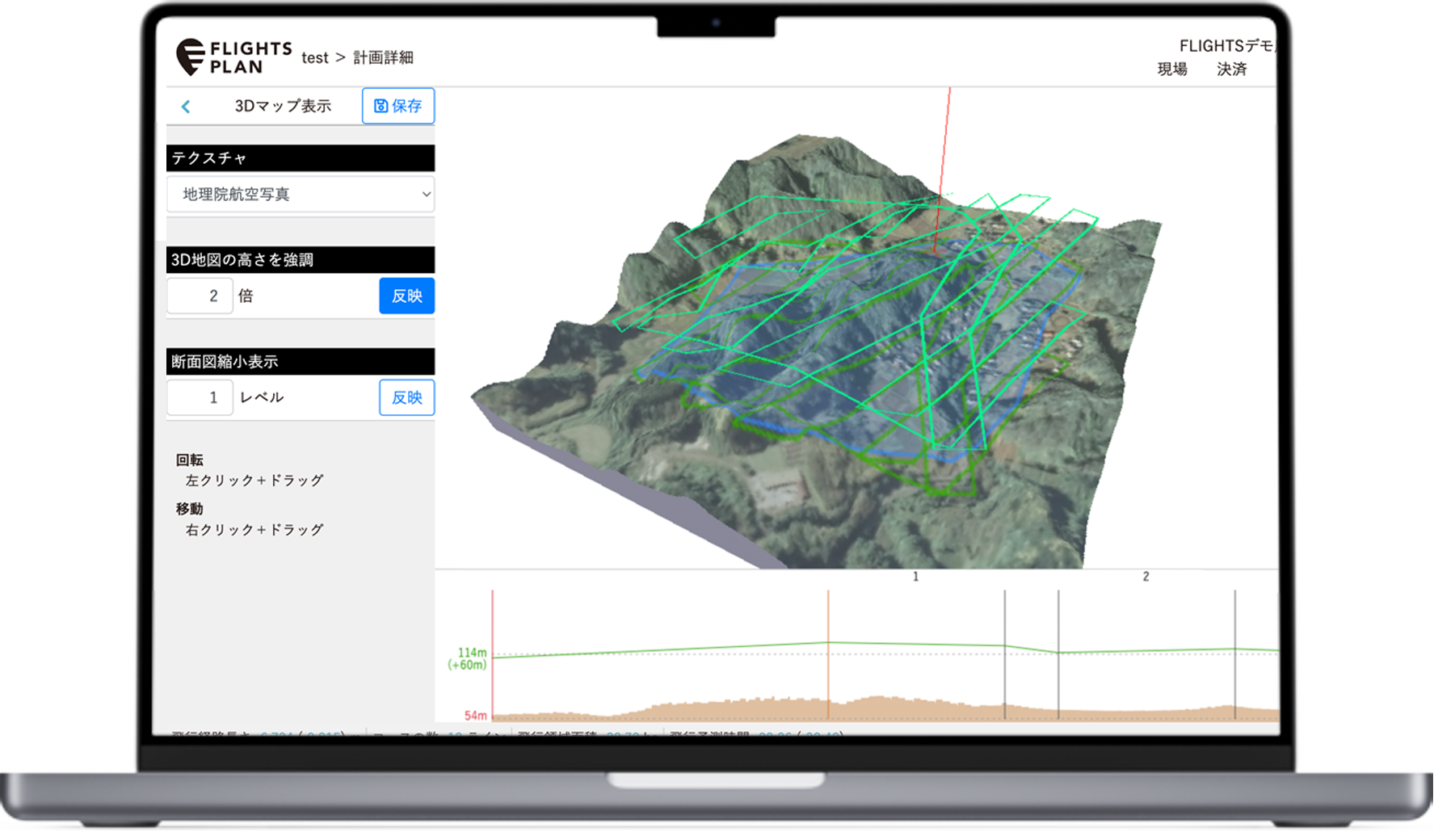Apply section level with the outlined 反映 button
Viewport: 1438px width, 840px height.
click(406, 398)
